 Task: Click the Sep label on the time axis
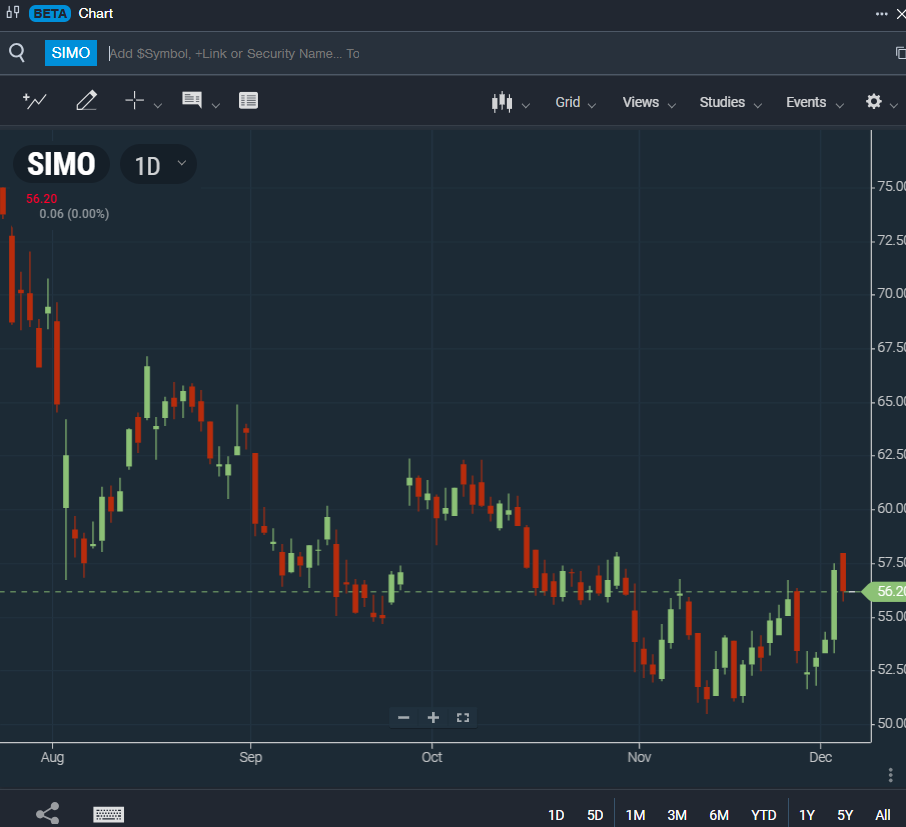[251, 757]
